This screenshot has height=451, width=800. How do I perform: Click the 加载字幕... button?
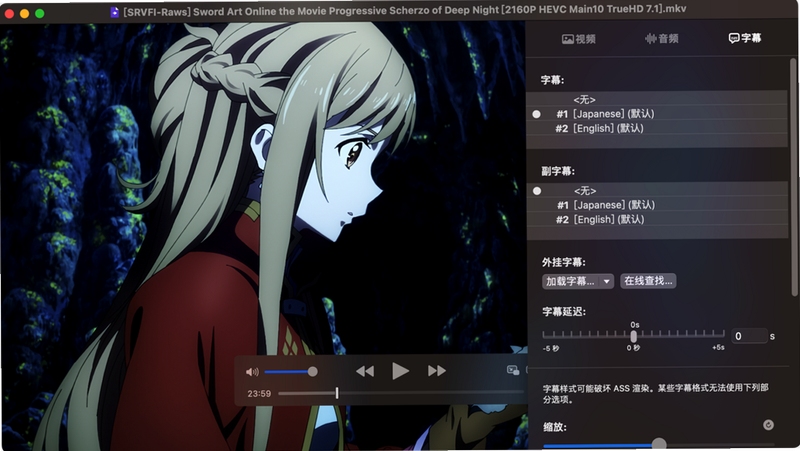tap(571, 281)
